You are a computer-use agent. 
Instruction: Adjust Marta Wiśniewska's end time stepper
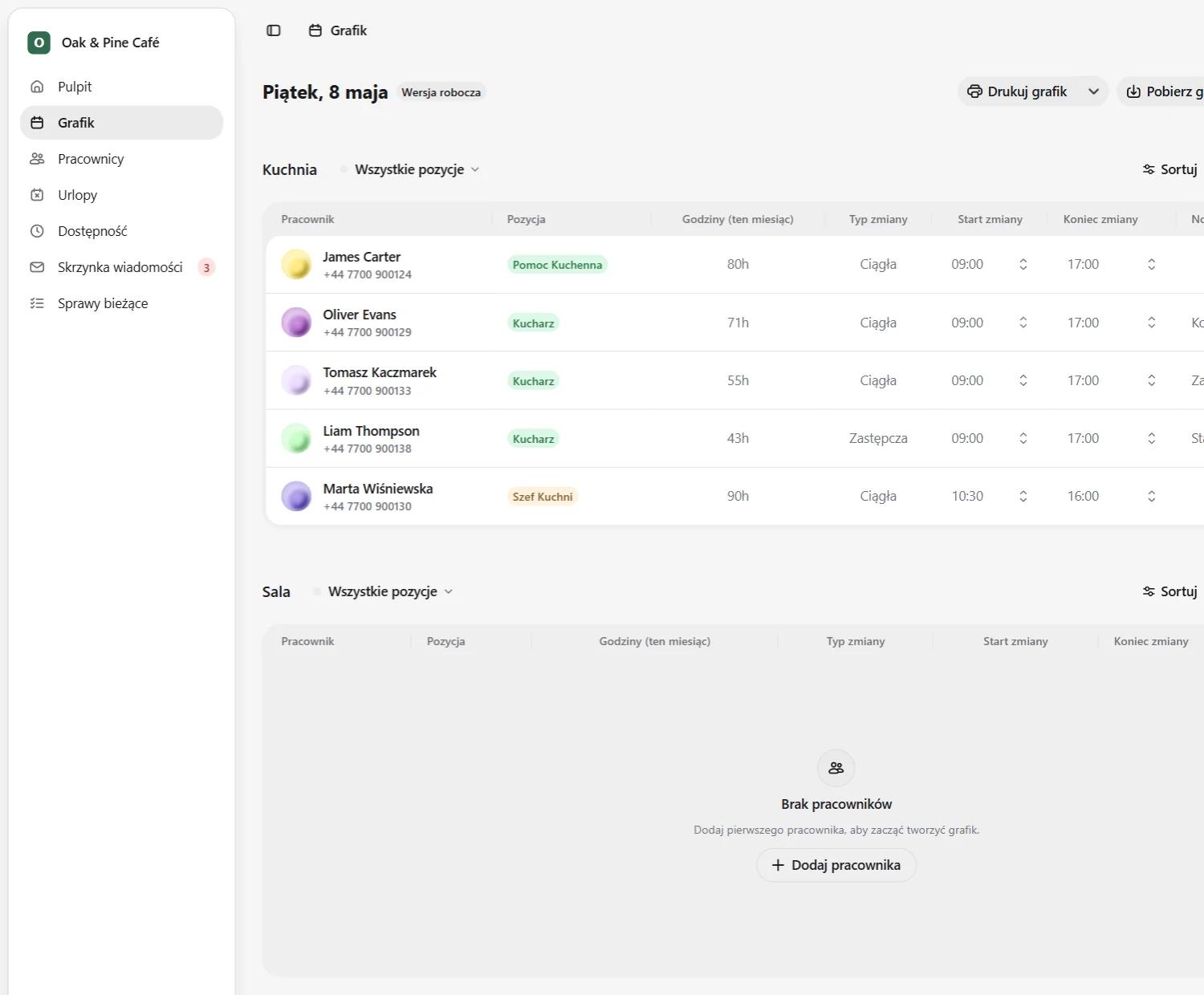[1152, 496]
